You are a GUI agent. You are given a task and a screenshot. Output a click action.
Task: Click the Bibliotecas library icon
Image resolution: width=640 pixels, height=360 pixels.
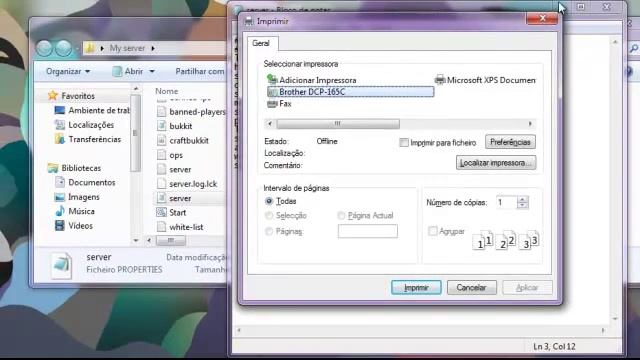tap(53, 168)
